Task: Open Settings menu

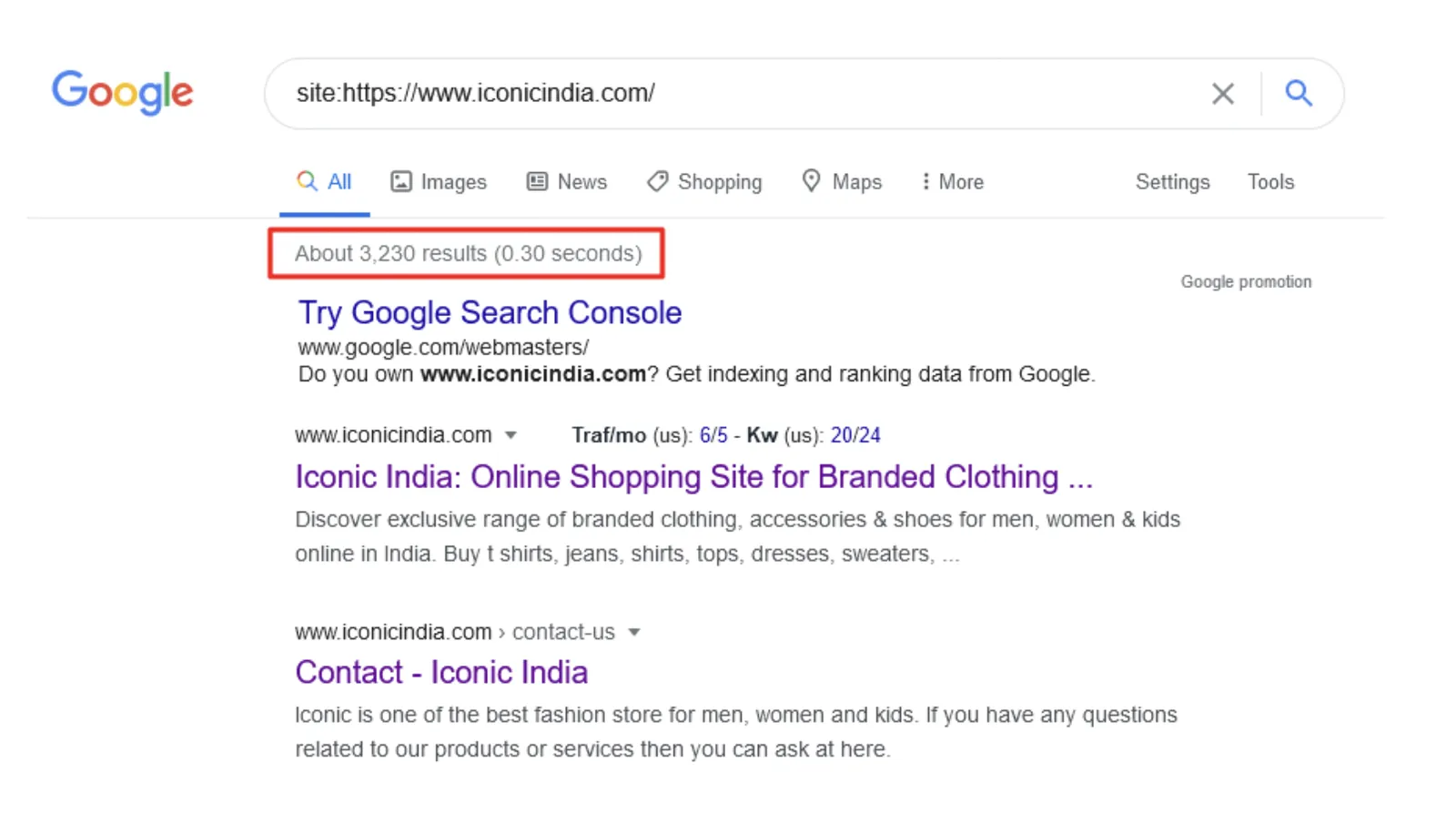Action: pos(1172,182)
